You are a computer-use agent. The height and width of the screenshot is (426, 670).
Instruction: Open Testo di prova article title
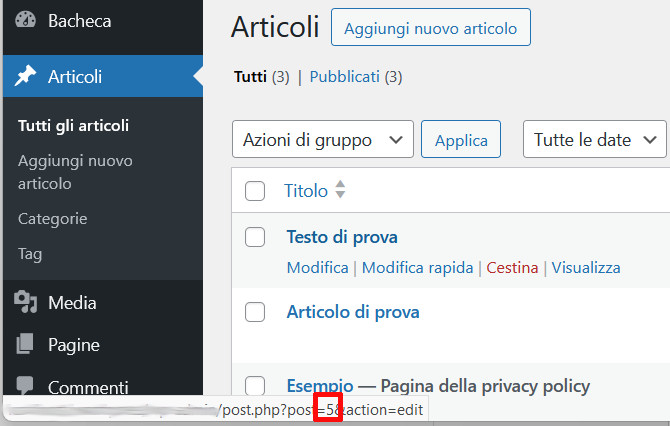tap(342, 237)
